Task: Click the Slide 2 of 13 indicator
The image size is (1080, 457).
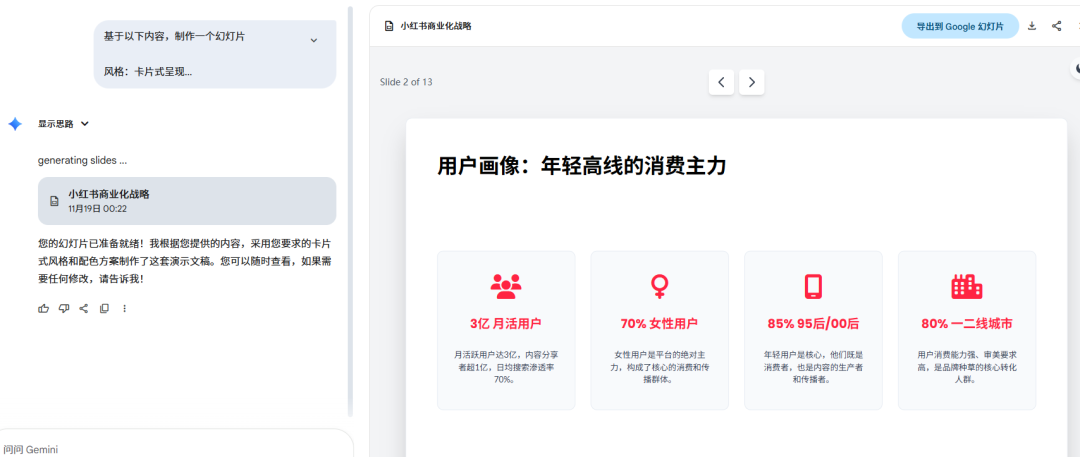Action: coord(406,82)
